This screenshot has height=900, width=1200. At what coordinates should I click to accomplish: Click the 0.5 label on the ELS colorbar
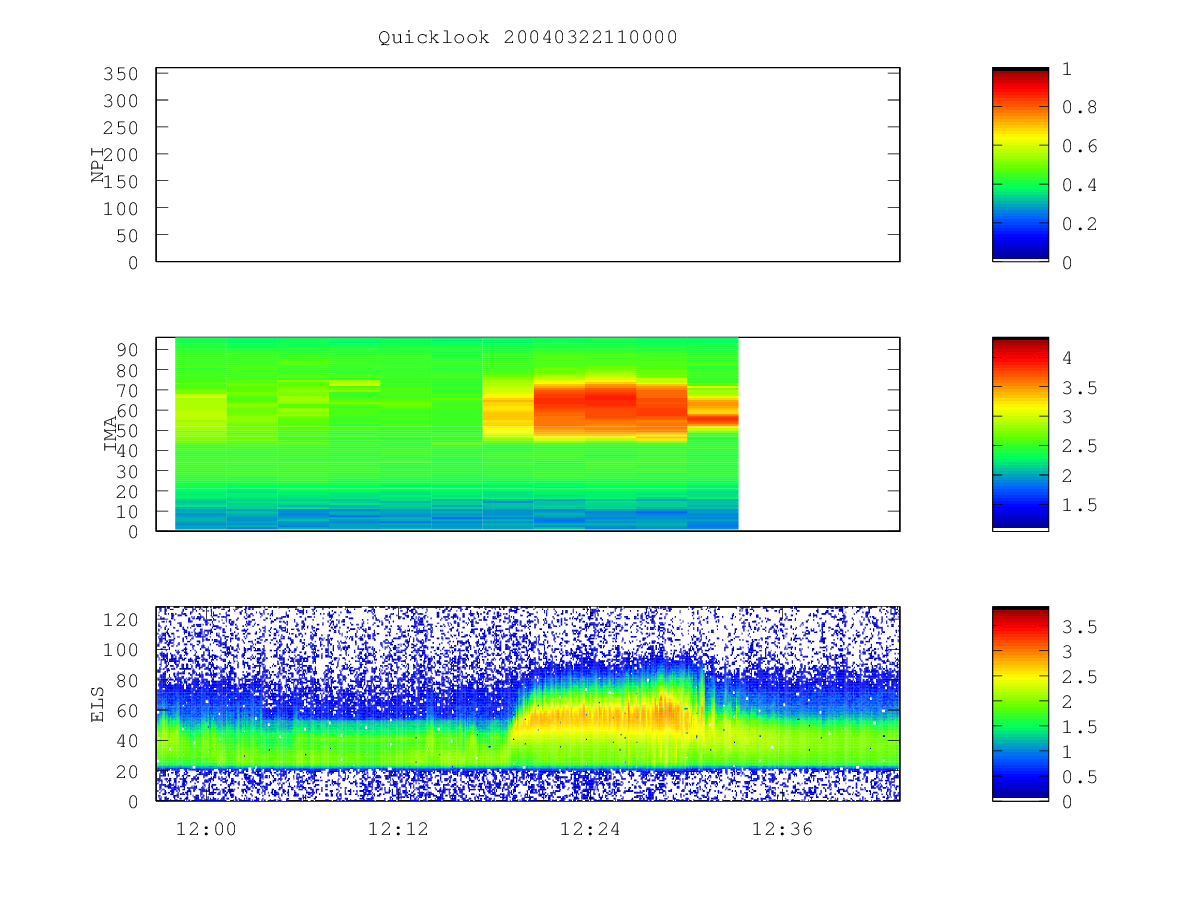tap(1079, 777)
